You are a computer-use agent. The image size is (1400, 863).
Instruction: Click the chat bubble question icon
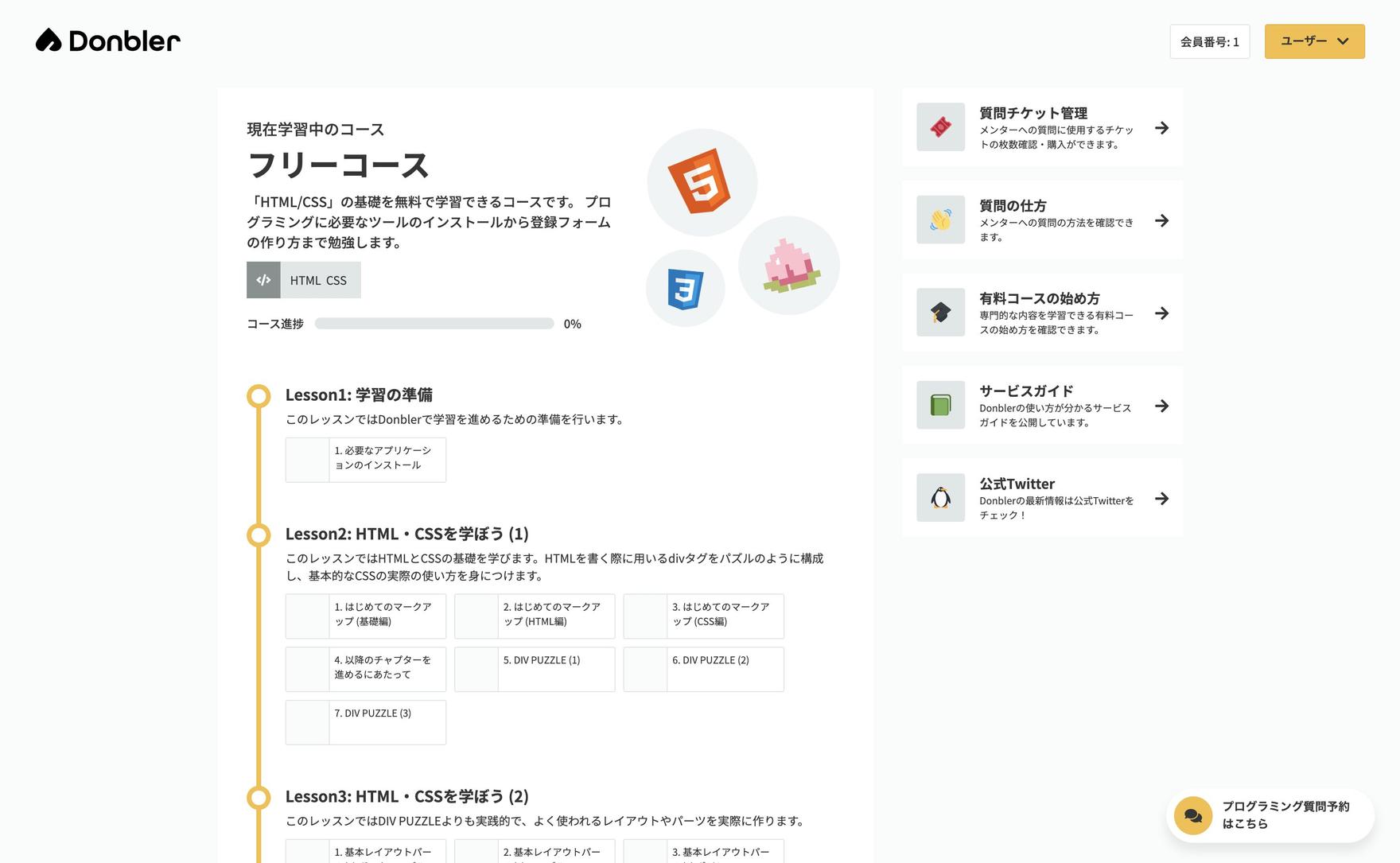1192,815
